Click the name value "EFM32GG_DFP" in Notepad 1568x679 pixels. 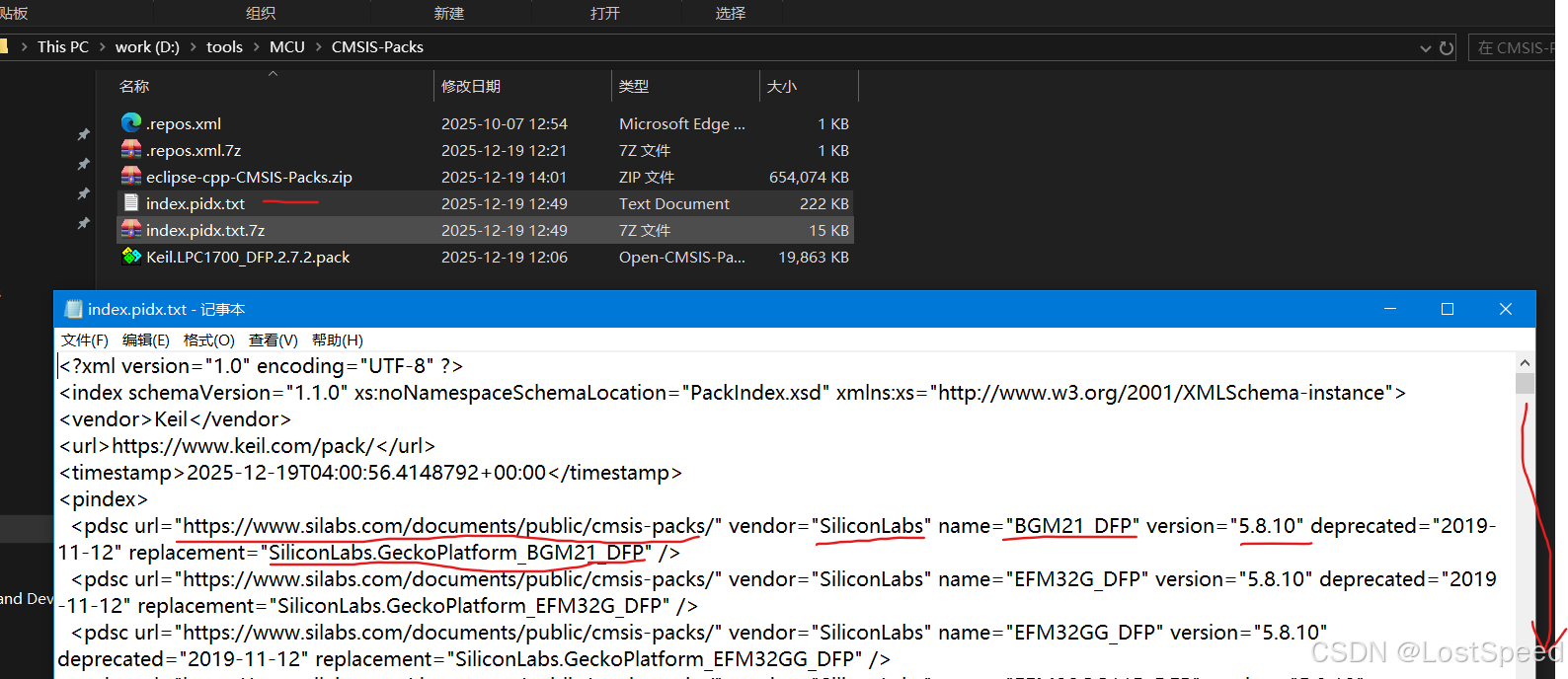coord(1084,633)
